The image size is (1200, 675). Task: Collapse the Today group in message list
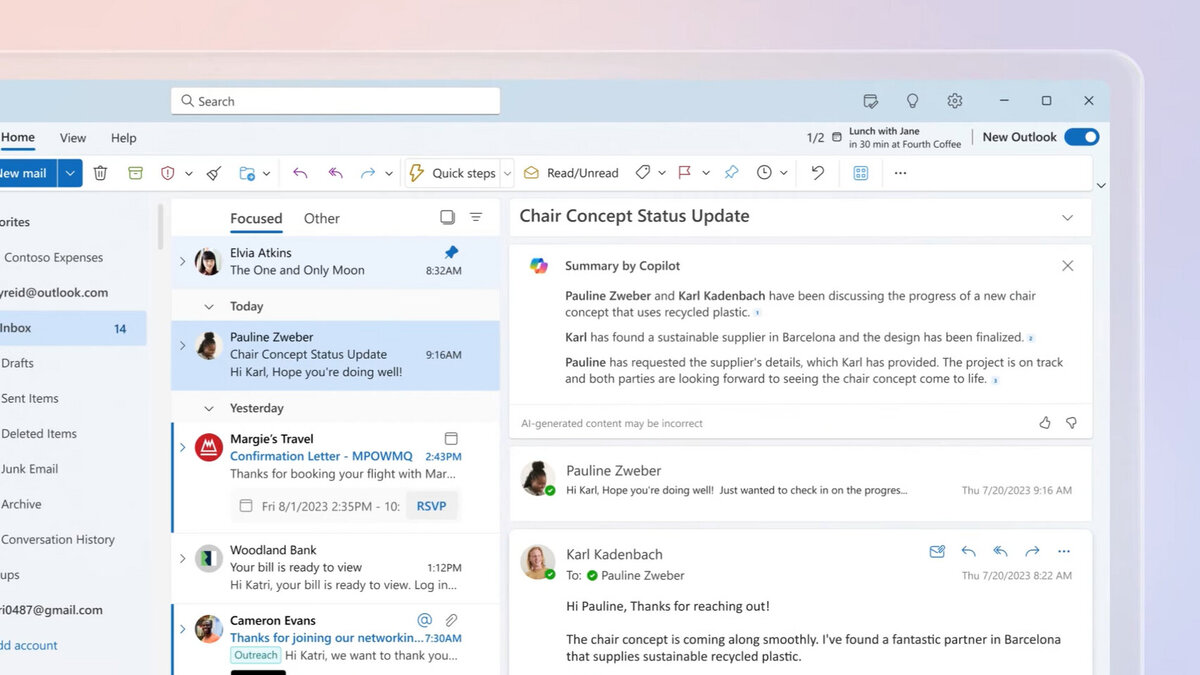(x=209, y=307)
